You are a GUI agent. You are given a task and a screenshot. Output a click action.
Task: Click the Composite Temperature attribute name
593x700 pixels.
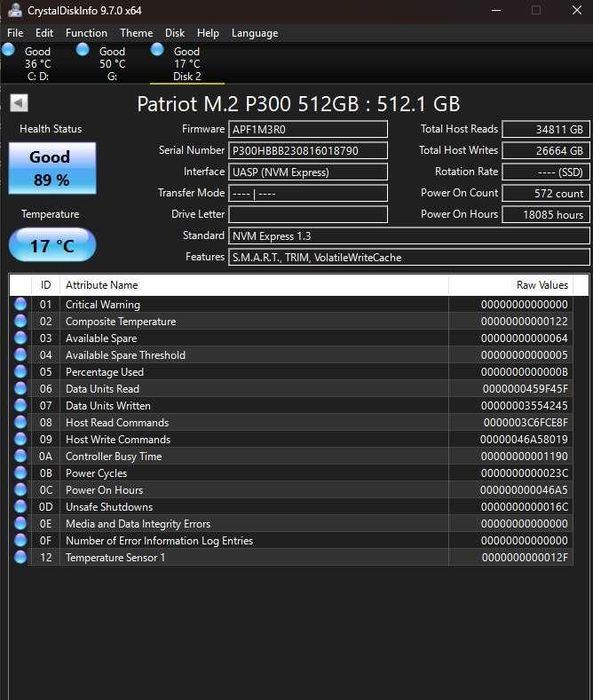(x=121, y=321)
